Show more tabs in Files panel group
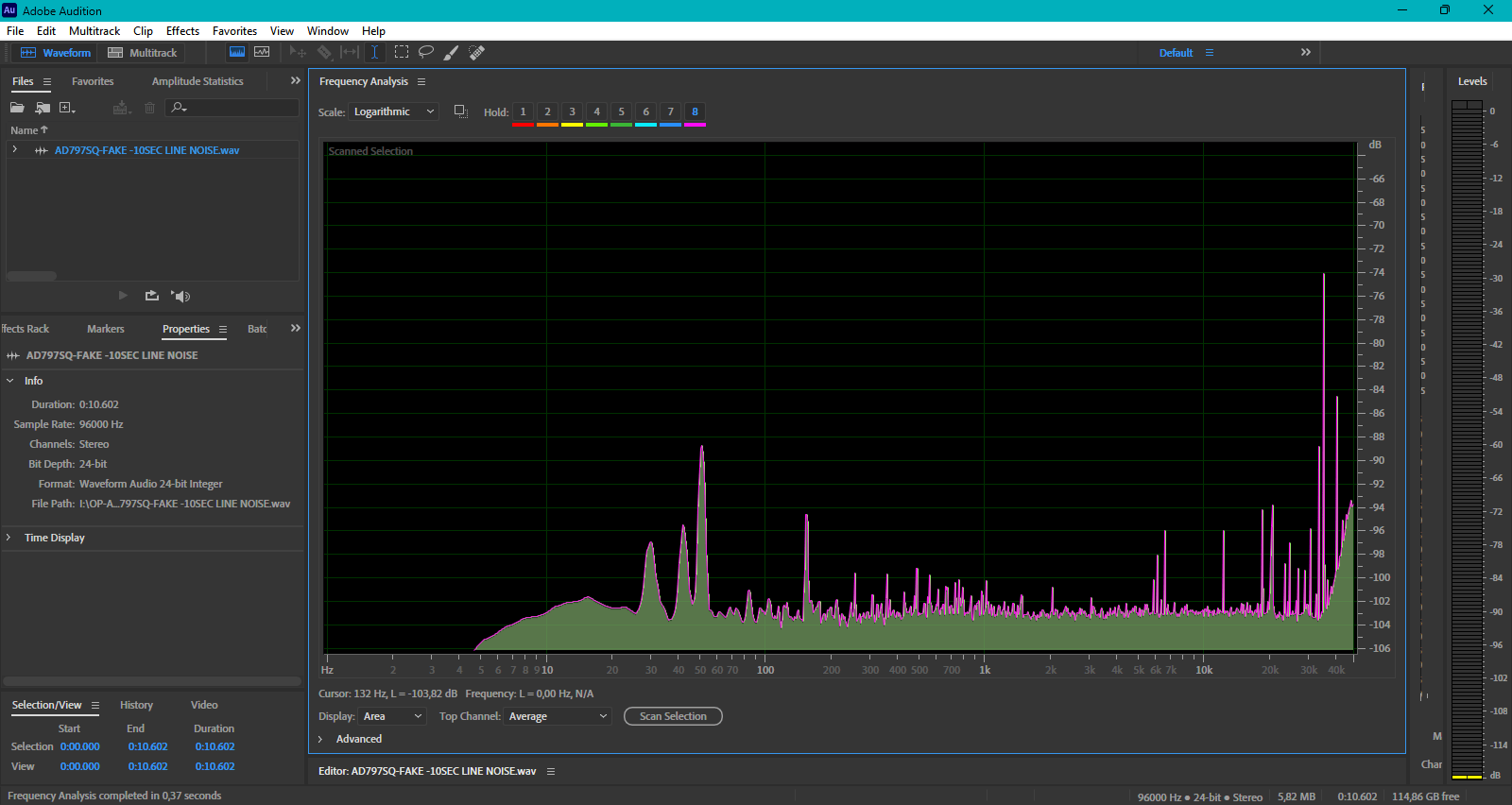Screen dimensions: 1512x805 [x=295, y=81]
